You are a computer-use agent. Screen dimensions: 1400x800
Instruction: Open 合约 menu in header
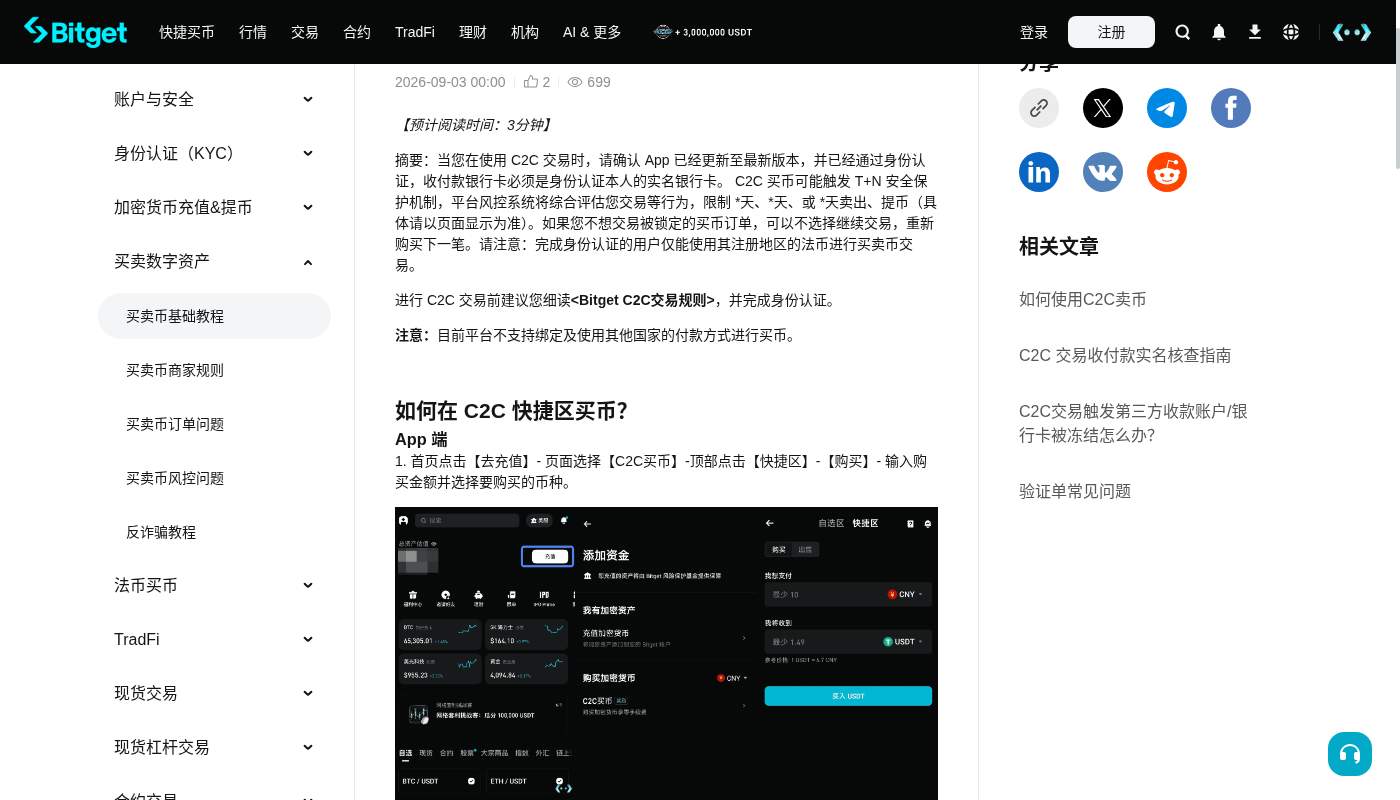coord(357,32)
